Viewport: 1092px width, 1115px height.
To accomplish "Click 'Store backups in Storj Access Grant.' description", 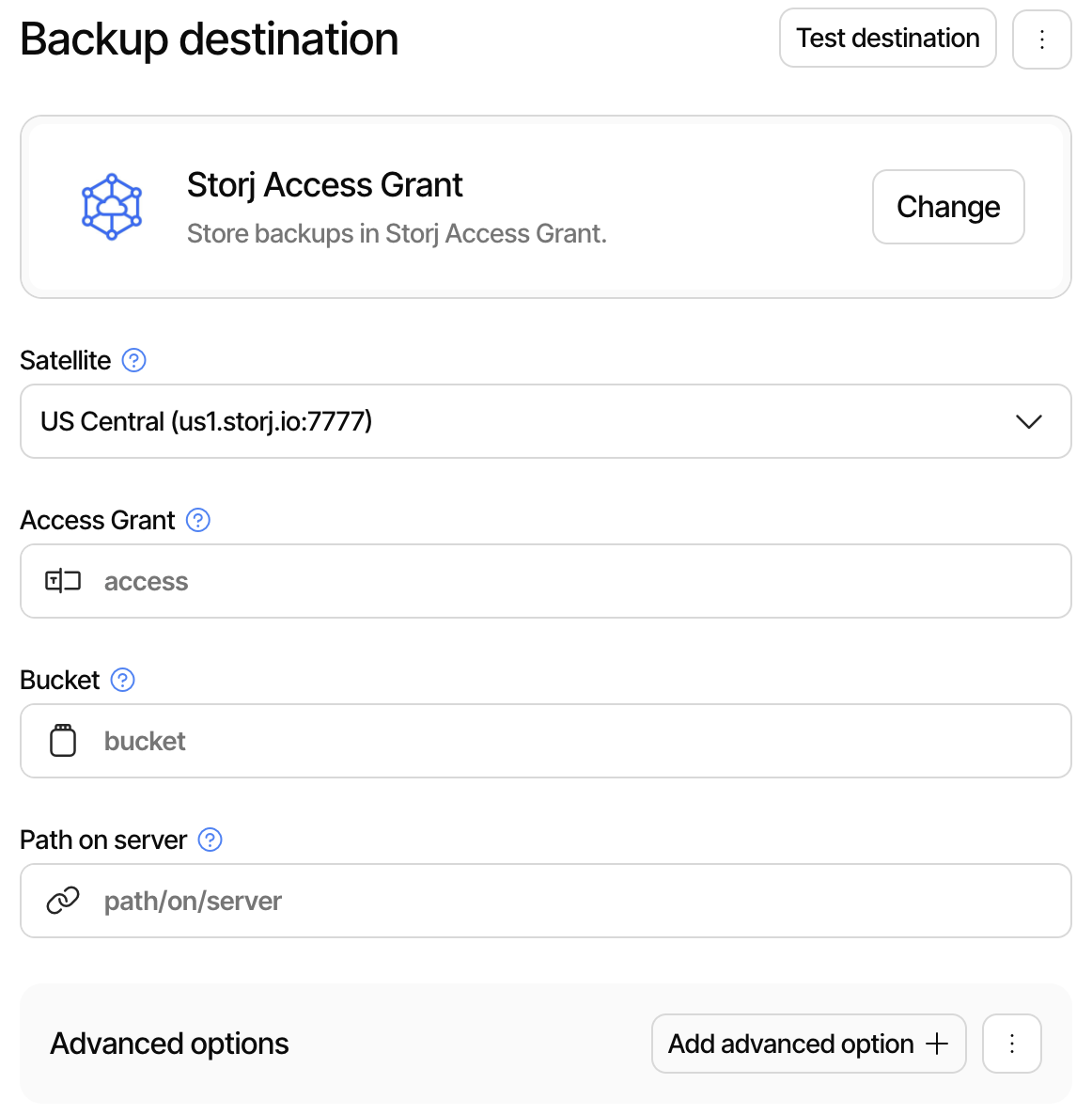I will (397, 234).
